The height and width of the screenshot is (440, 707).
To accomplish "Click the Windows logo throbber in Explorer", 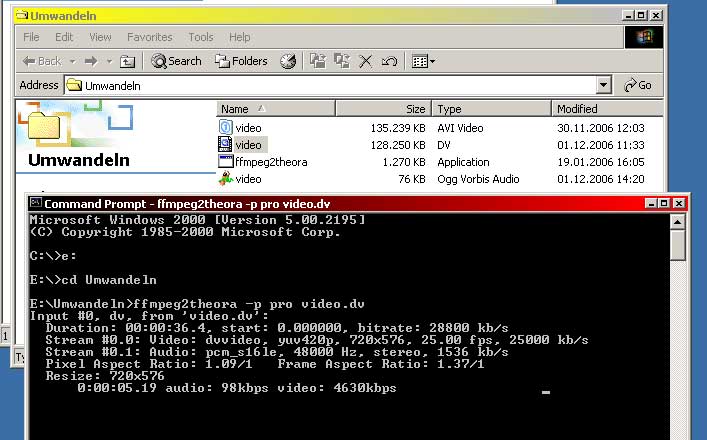I will 644,37.
